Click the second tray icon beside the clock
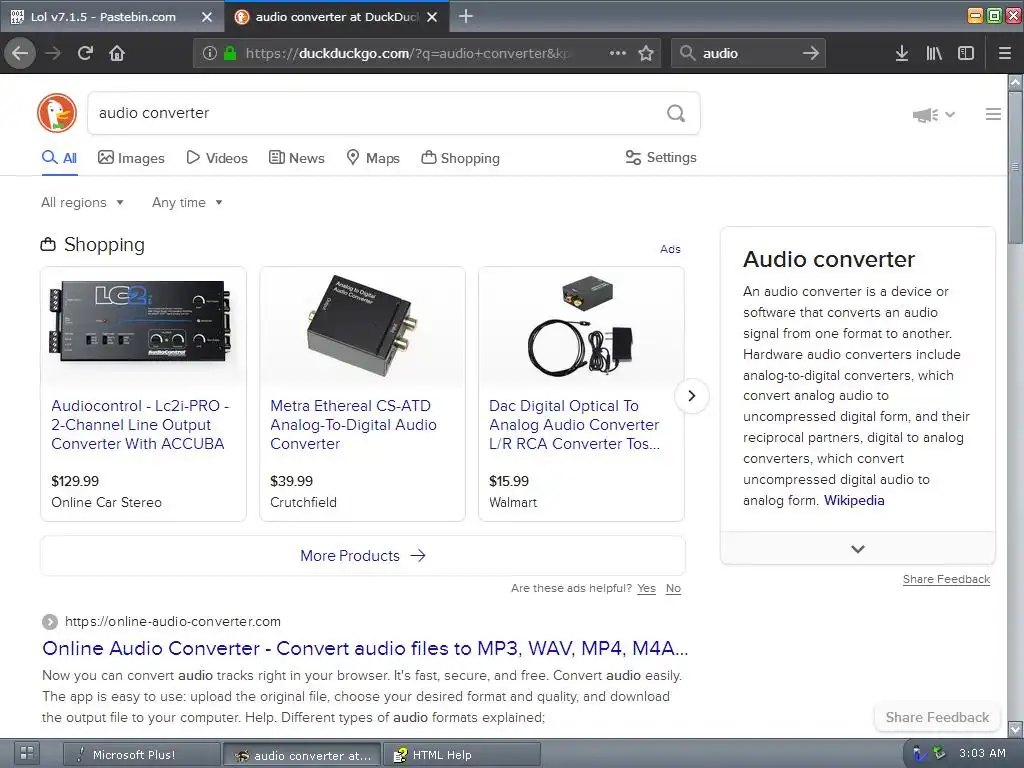The image size is (1024, 768). (940, 753)
